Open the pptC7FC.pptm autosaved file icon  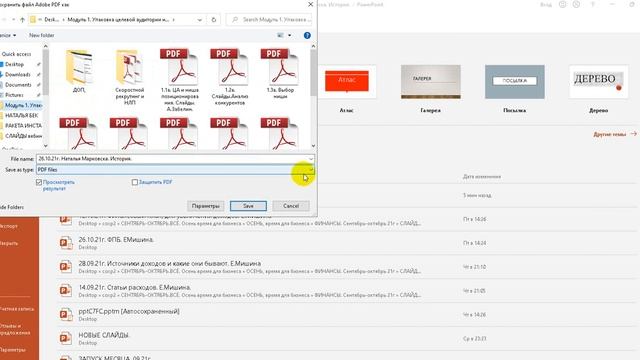[x=66, y=315]
